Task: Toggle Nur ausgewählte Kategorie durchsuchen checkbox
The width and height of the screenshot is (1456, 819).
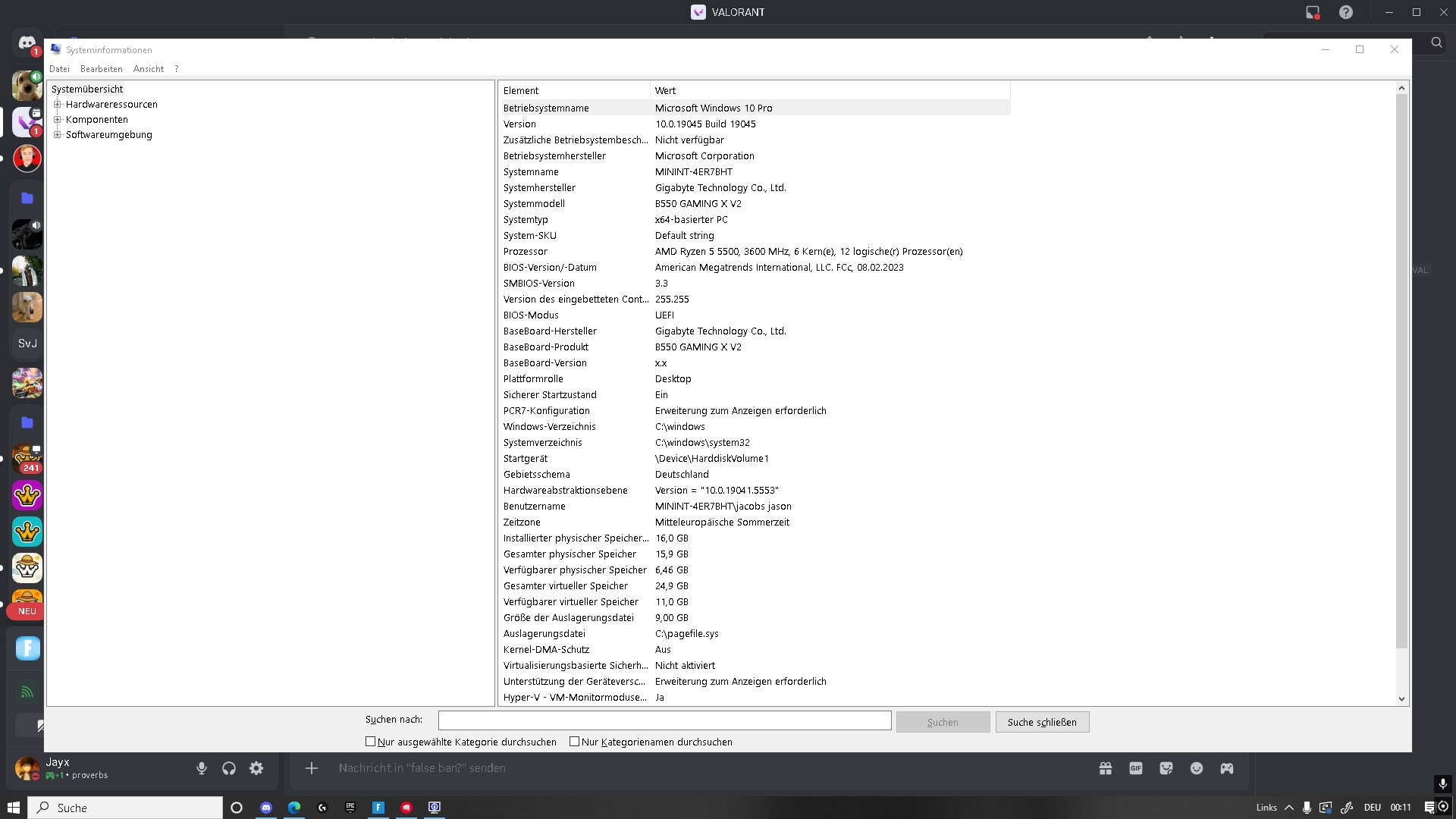Action: pos(371,742)
